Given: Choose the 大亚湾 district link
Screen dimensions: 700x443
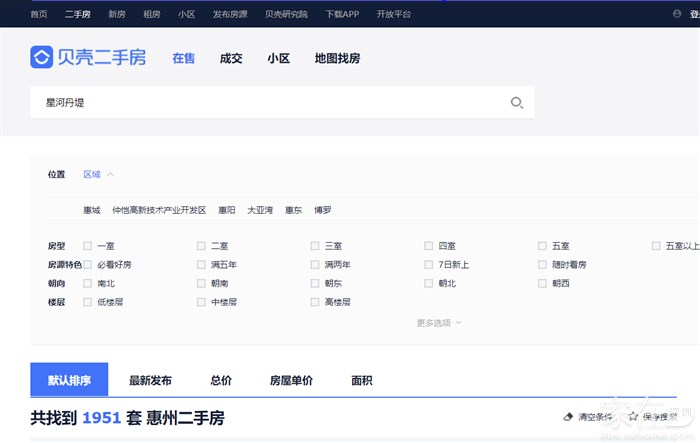Looking at the screenshot, I should (x=260, y=211).
